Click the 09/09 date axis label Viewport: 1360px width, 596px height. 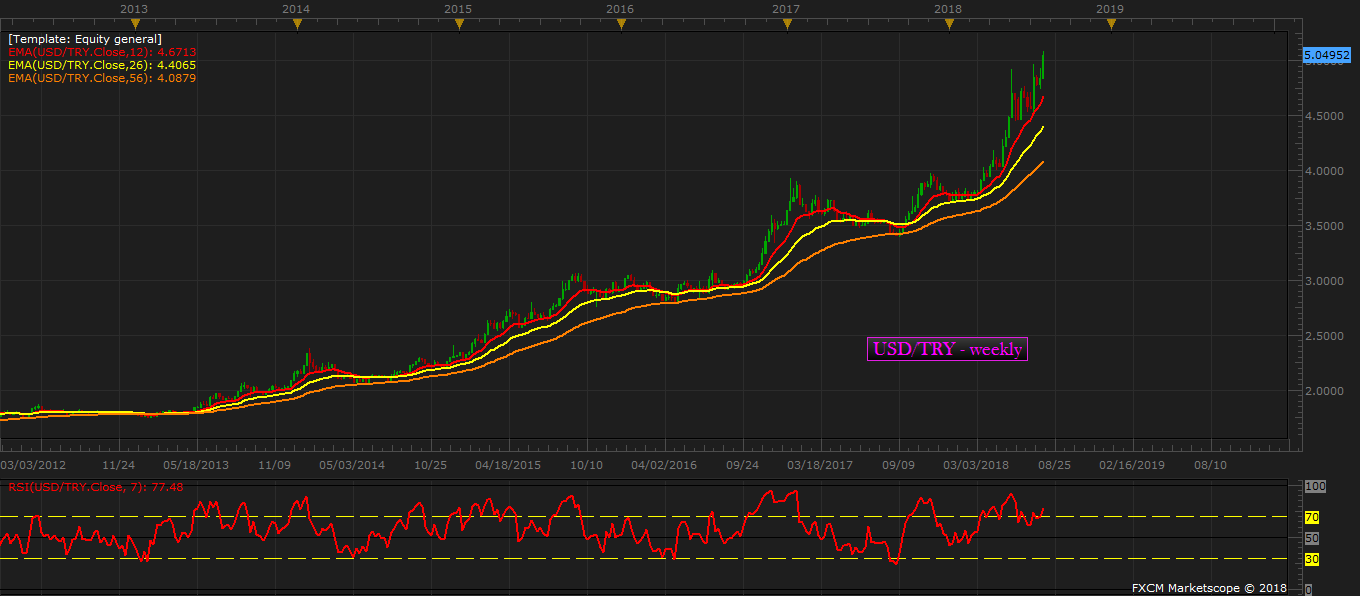(x=898, y=465)
